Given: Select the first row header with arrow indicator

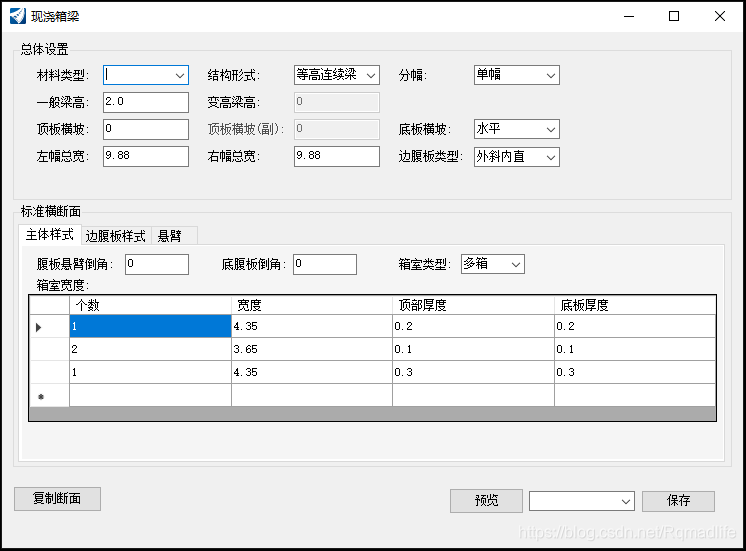Looking at the screenshot, I should point(49,326).
